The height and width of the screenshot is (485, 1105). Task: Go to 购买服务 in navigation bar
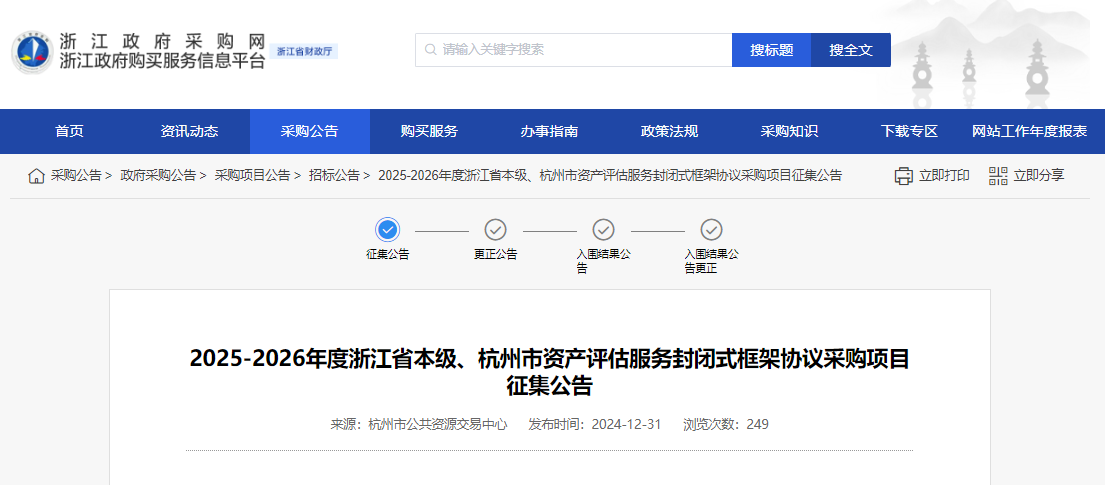pos(429,131)
